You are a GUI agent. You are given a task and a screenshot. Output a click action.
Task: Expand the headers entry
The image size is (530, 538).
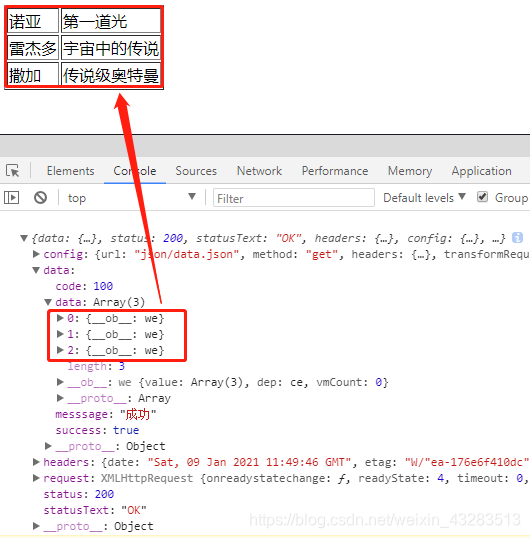pos(36,462)
